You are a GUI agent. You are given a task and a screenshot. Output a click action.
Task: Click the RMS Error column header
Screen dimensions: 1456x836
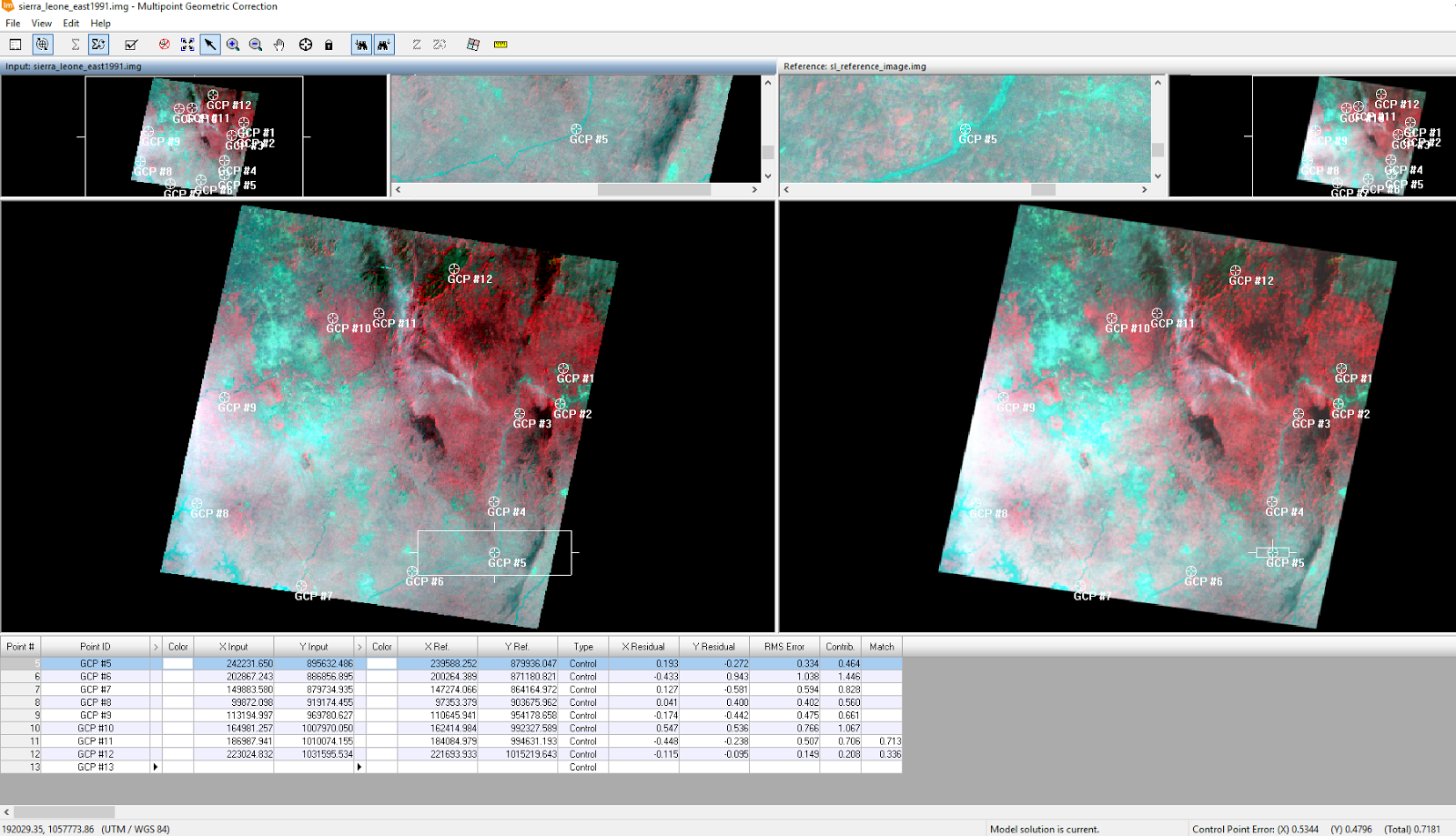784,646
